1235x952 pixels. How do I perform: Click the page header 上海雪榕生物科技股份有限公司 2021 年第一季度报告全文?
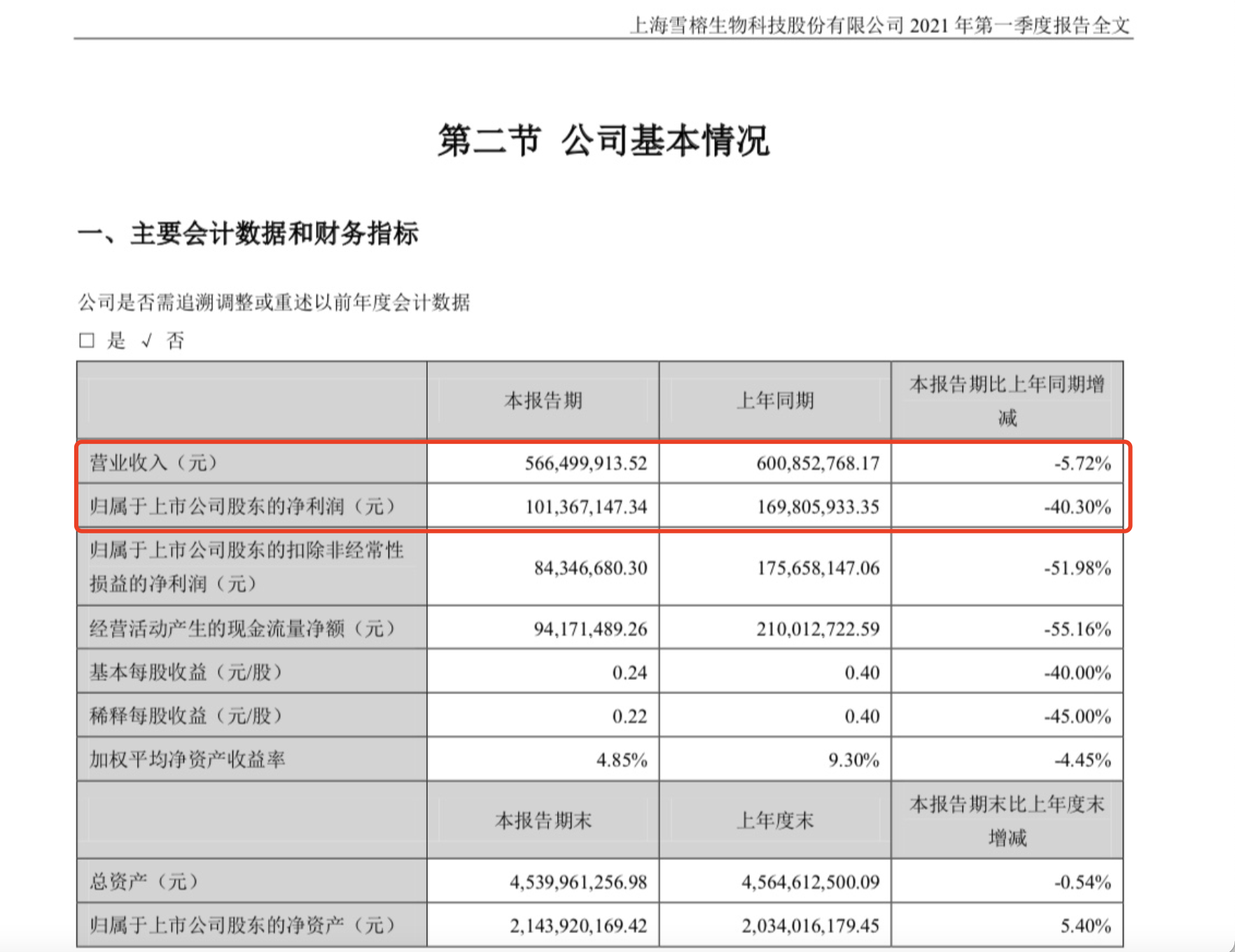click(x=880, y=26)
